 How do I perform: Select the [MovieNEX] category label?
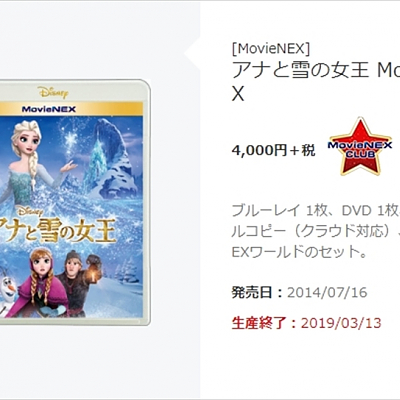click(x=271, y=49)
